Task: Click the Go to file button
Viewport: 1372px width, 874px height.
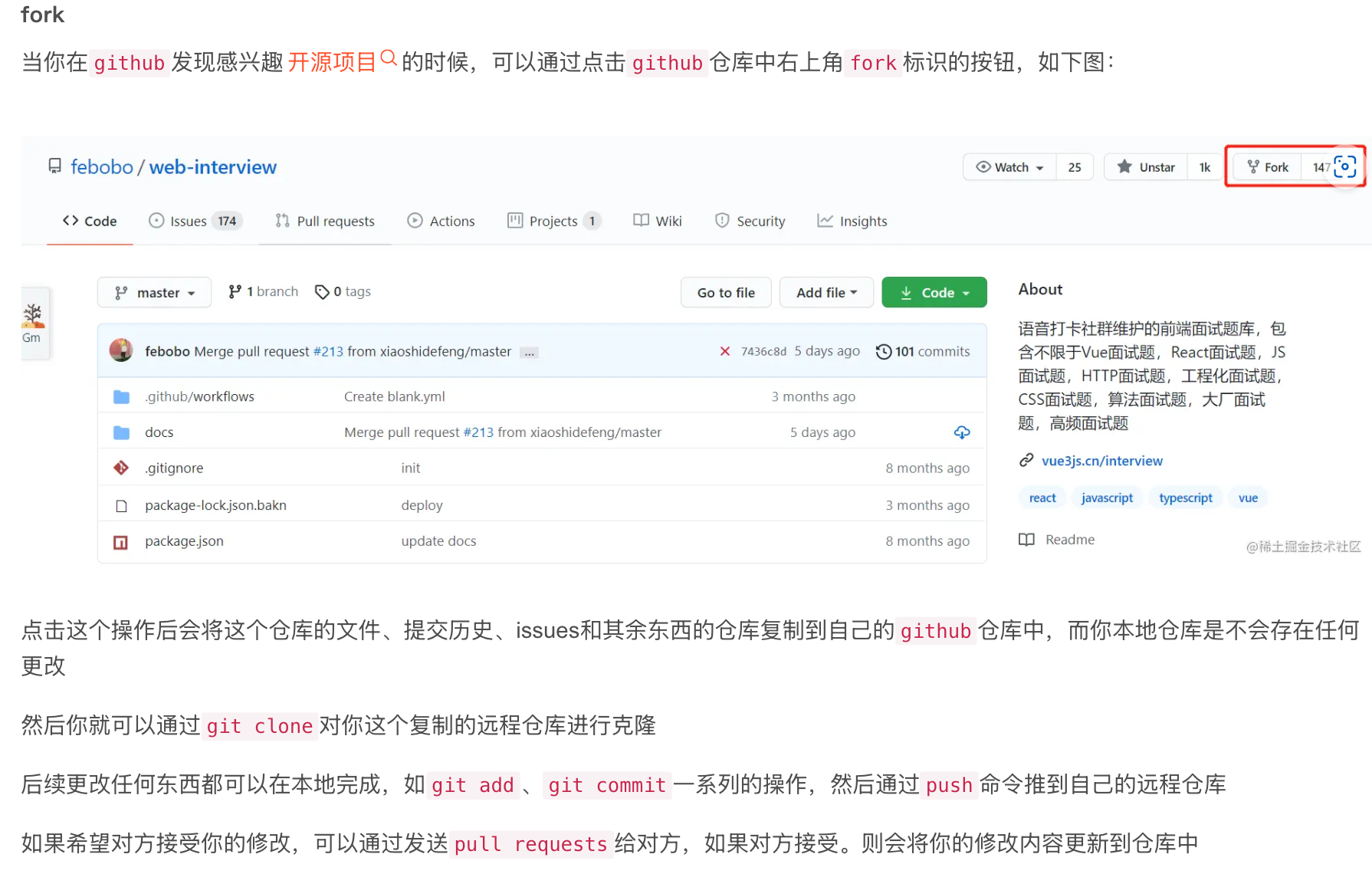Action: pyautogui.click(x=726, y=292)
